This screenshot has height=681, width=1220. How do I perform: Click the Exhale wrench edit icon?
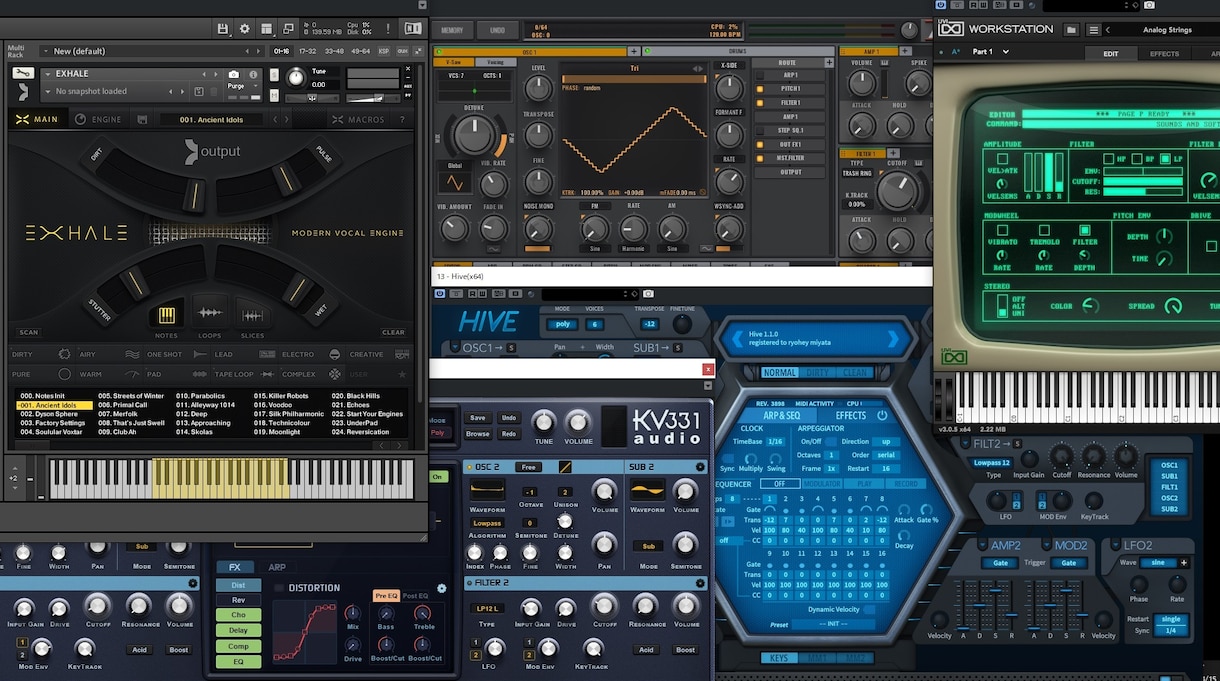(x=22, y=73)
